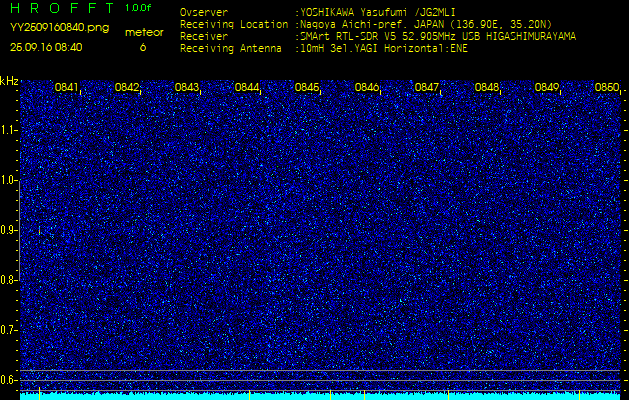Select the 0843 time tick label
The width and height of the screenshot is (629, 400).
coord(186,88)
